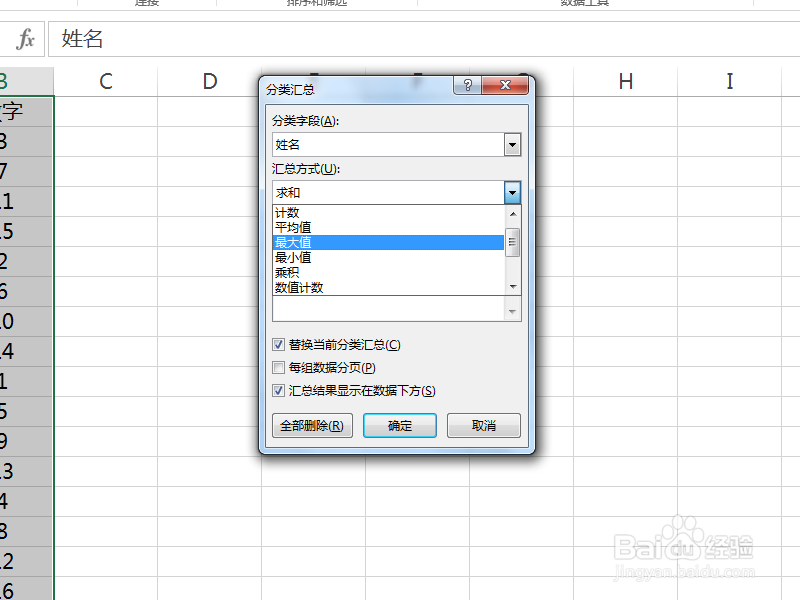Click the 确定 button to confirm subtotal

click(399, 425)
